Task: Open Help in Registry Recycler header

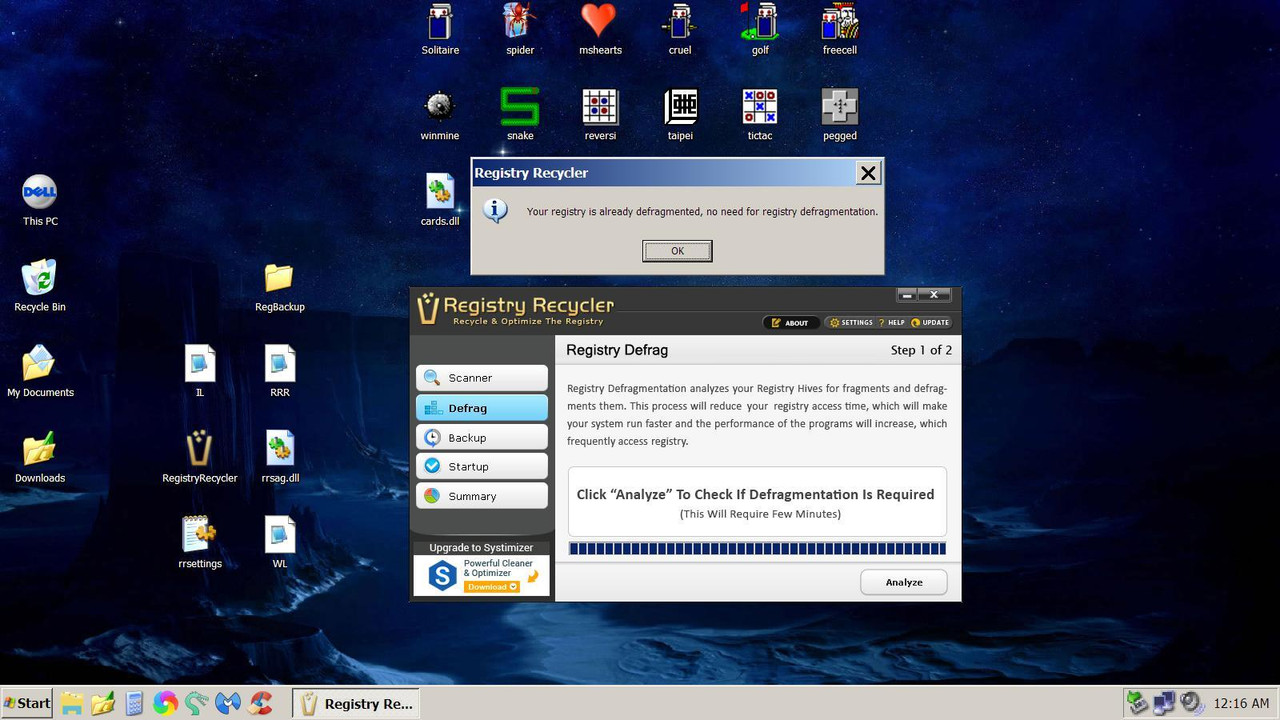Action: pyautogui.click(x=891, y=323)
